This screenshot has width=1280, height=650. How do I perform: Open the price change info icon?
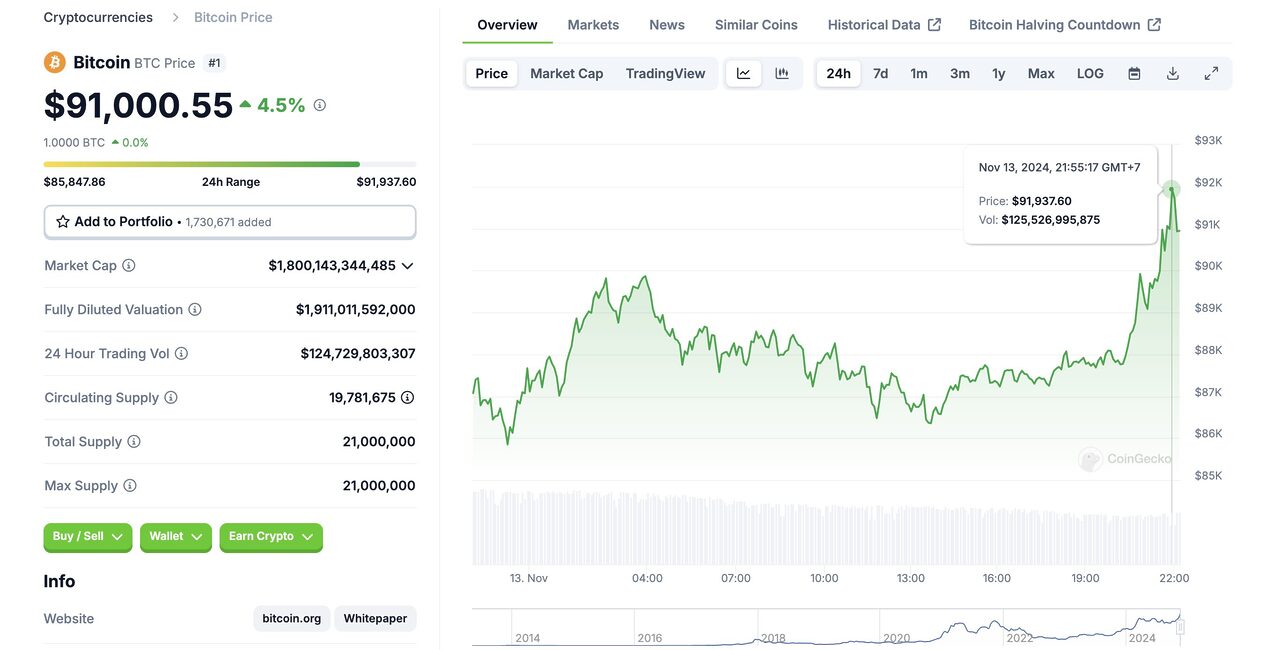coord(320,105)
